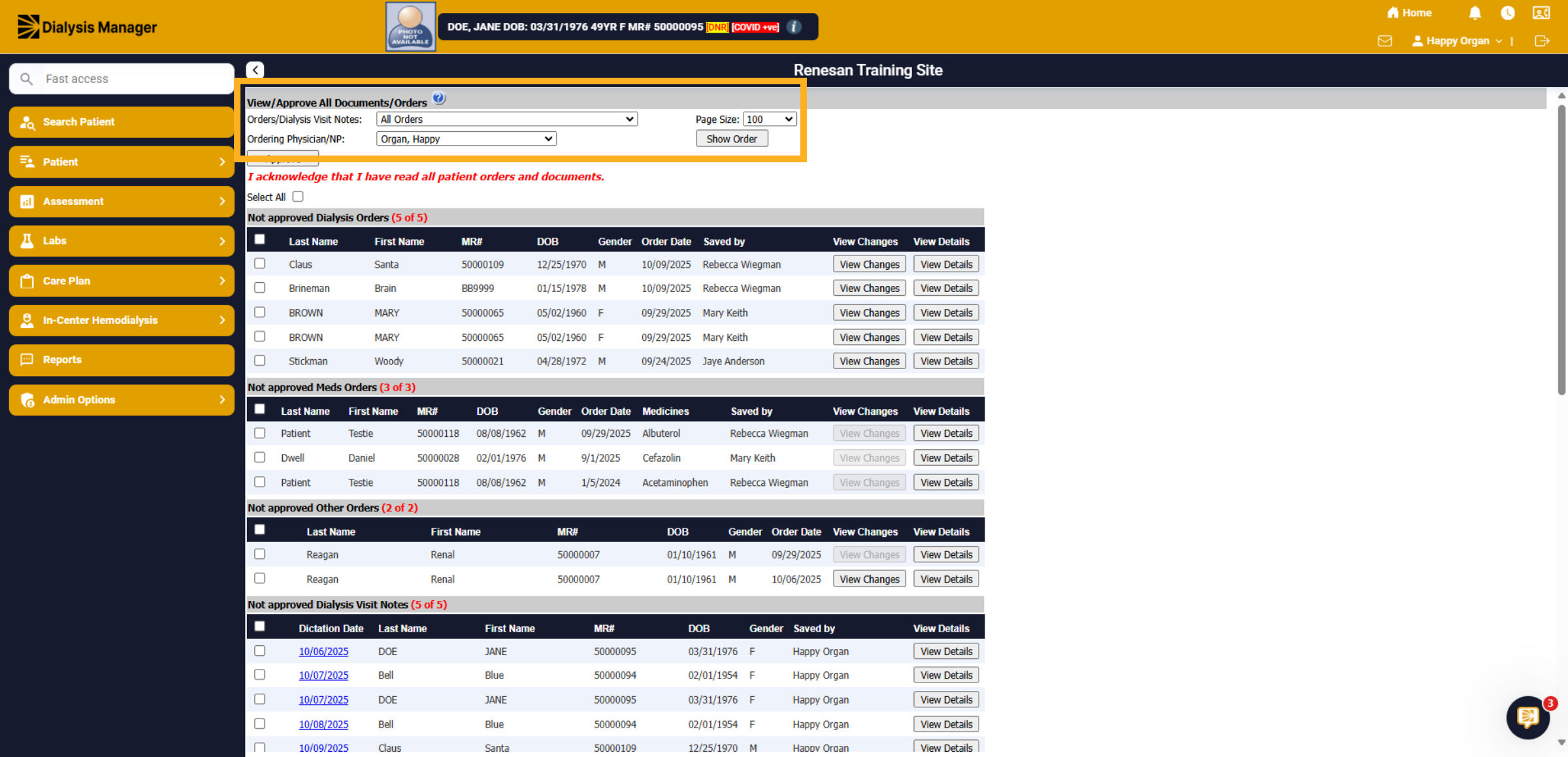Open the Orders/Dialysis Visit Notes dropdown
Screen dimensions: 1568x757
[507, 120]
